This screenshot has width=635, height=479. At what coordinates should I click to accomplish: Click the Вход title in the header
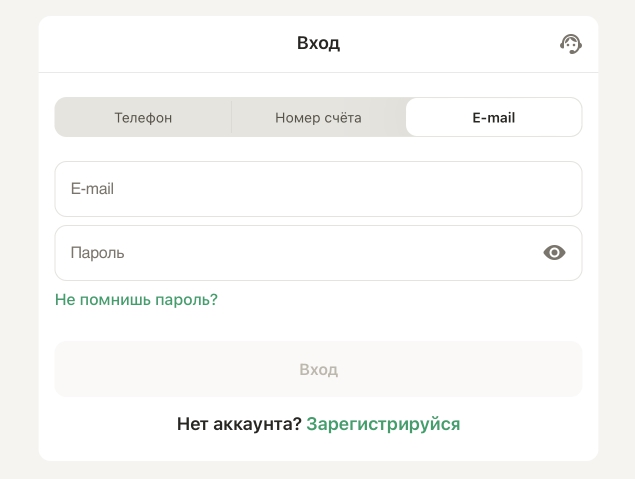318,44
